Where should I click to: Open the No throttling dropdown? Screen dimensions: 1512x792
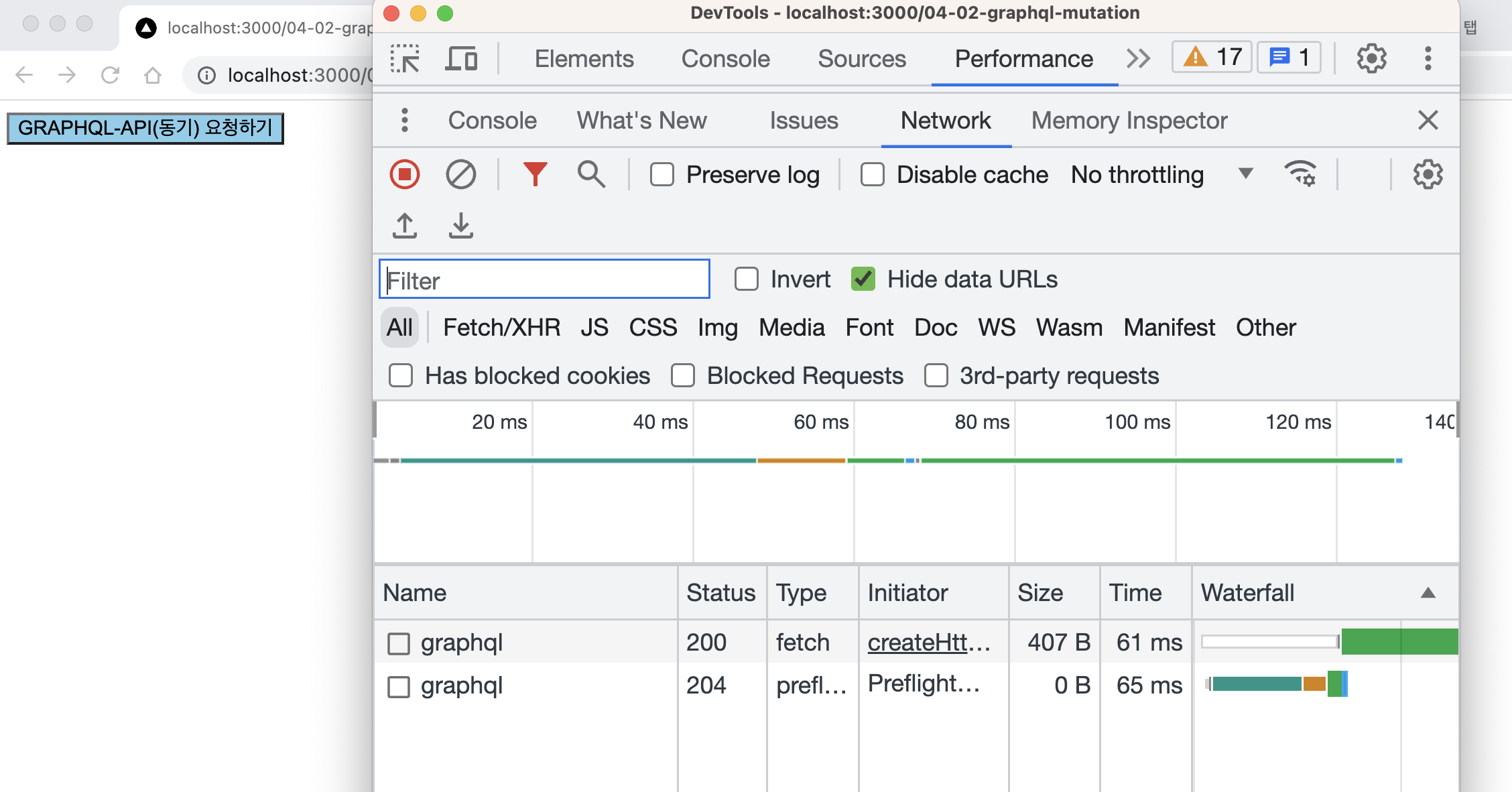point(1161,175)
